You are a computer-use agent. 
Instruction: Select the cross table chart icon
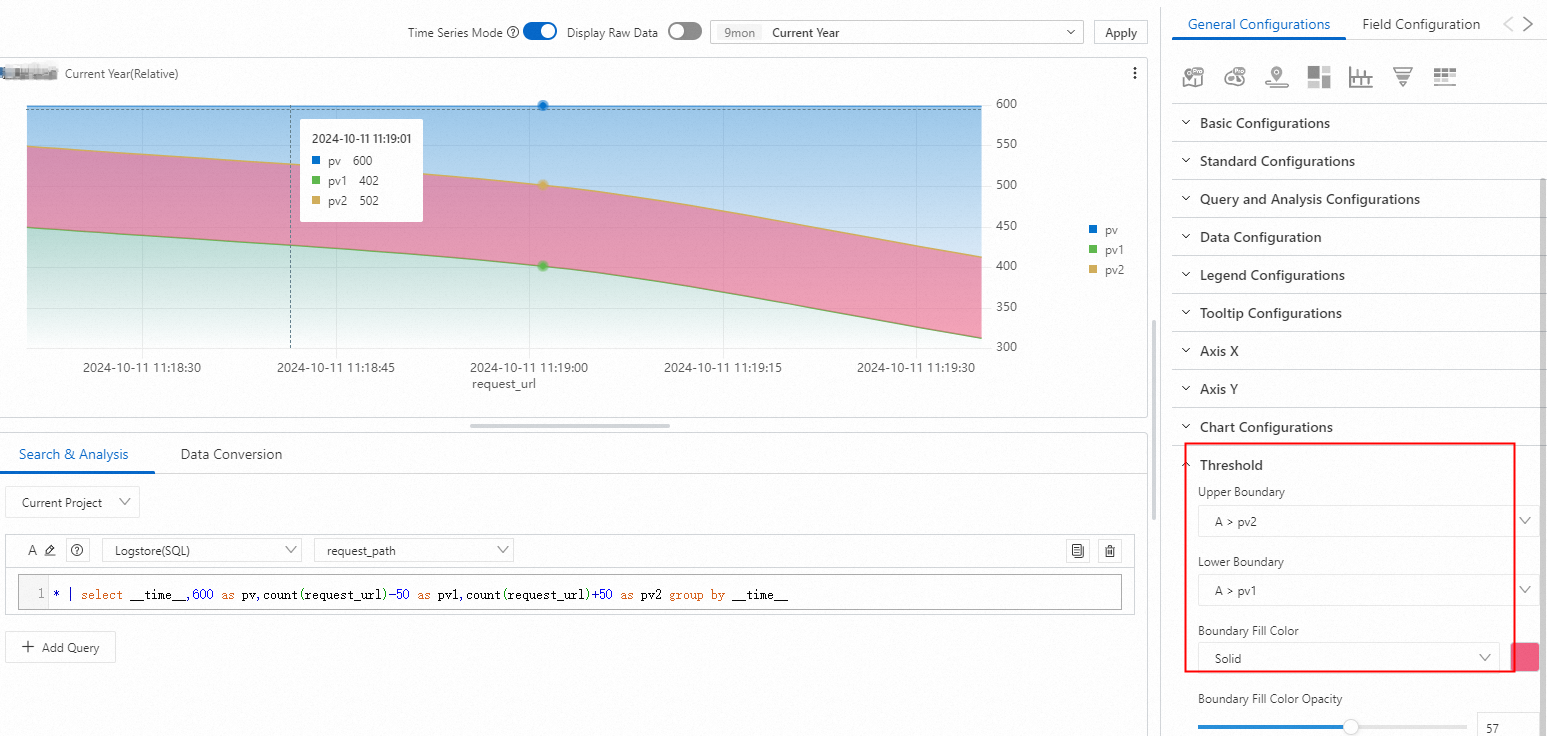click(1444, 77)
